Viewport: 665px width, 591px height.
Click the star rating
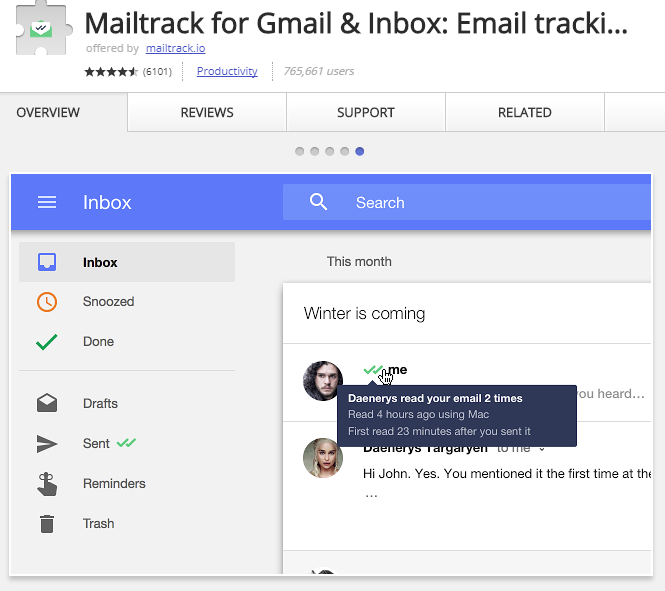111,72
